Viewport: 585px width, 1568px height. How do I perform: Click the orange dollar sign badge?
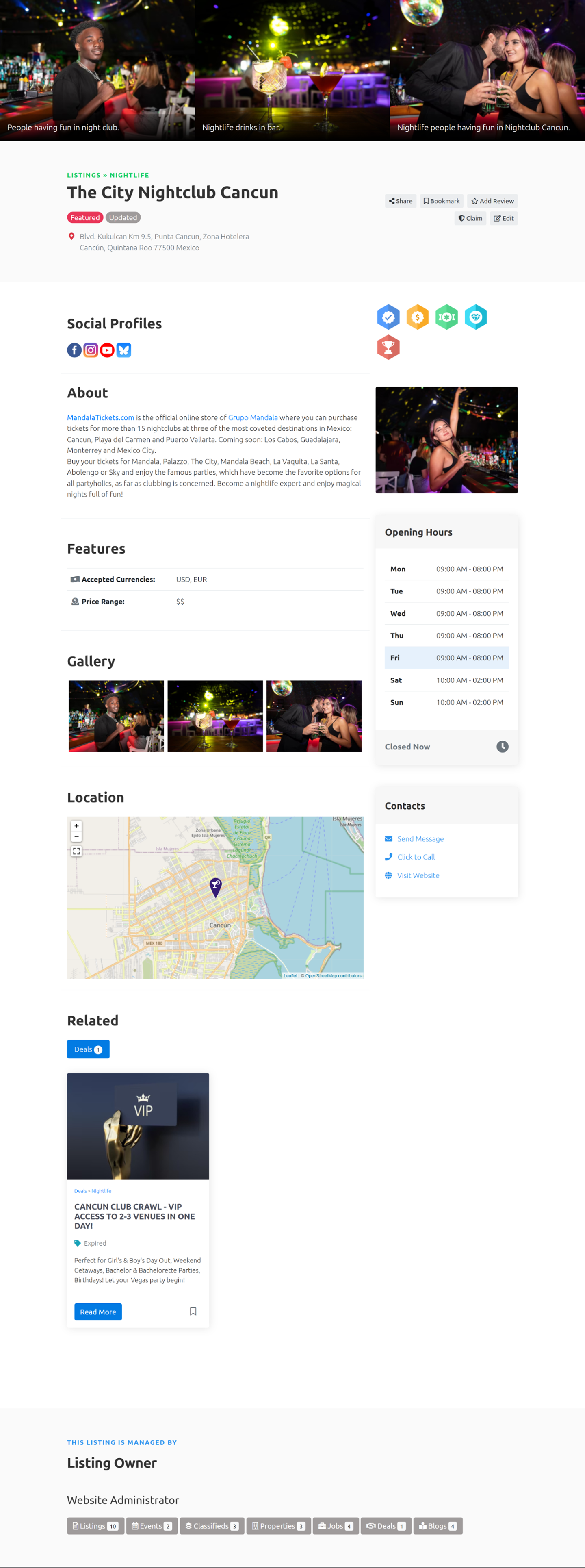coord(418,317)
